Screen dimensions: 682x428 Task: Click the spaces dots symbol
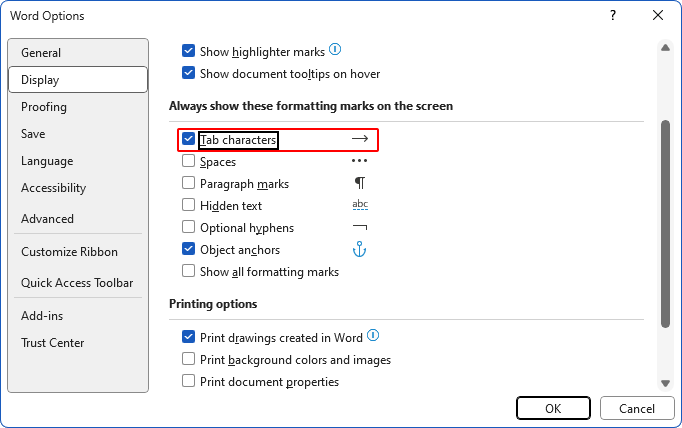click(x=360, y=161)
